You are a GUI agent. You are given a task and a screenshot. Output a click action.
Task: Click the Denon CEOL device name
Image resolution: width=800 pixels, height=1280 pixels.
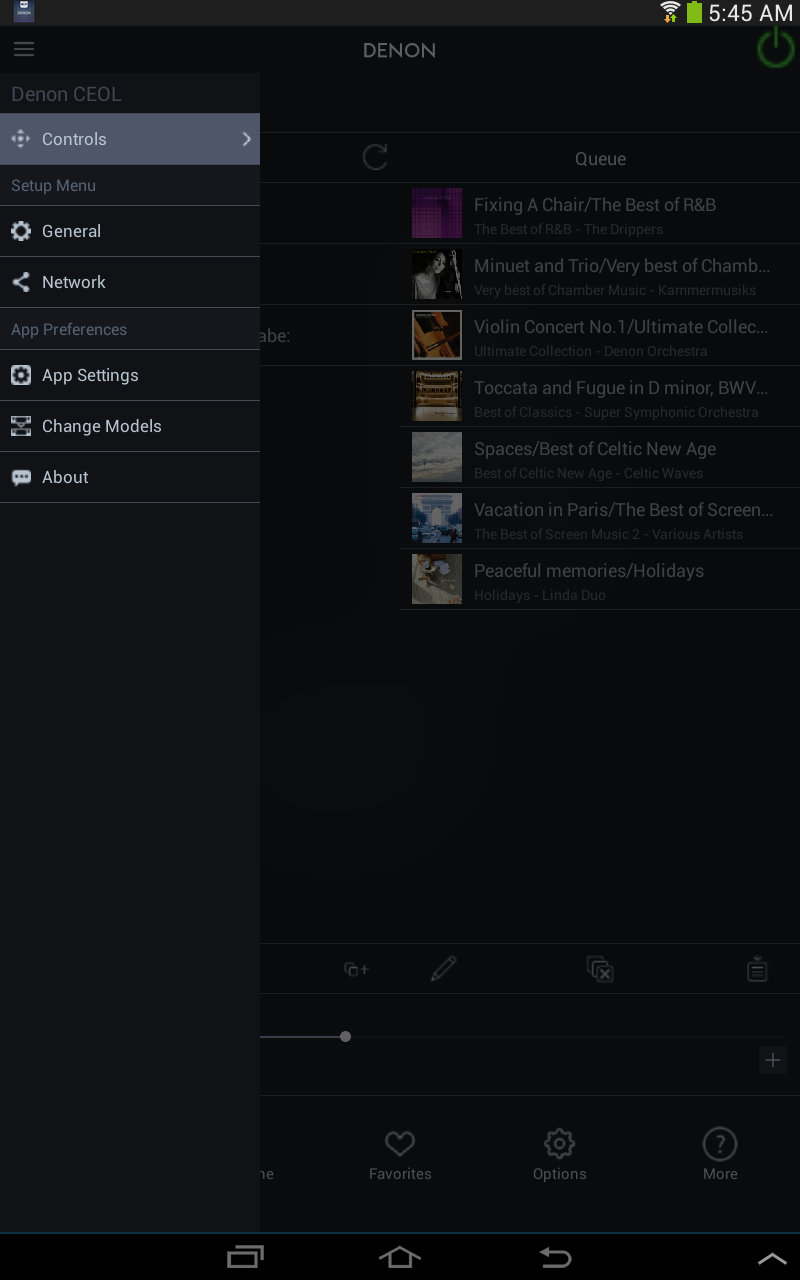66,94
